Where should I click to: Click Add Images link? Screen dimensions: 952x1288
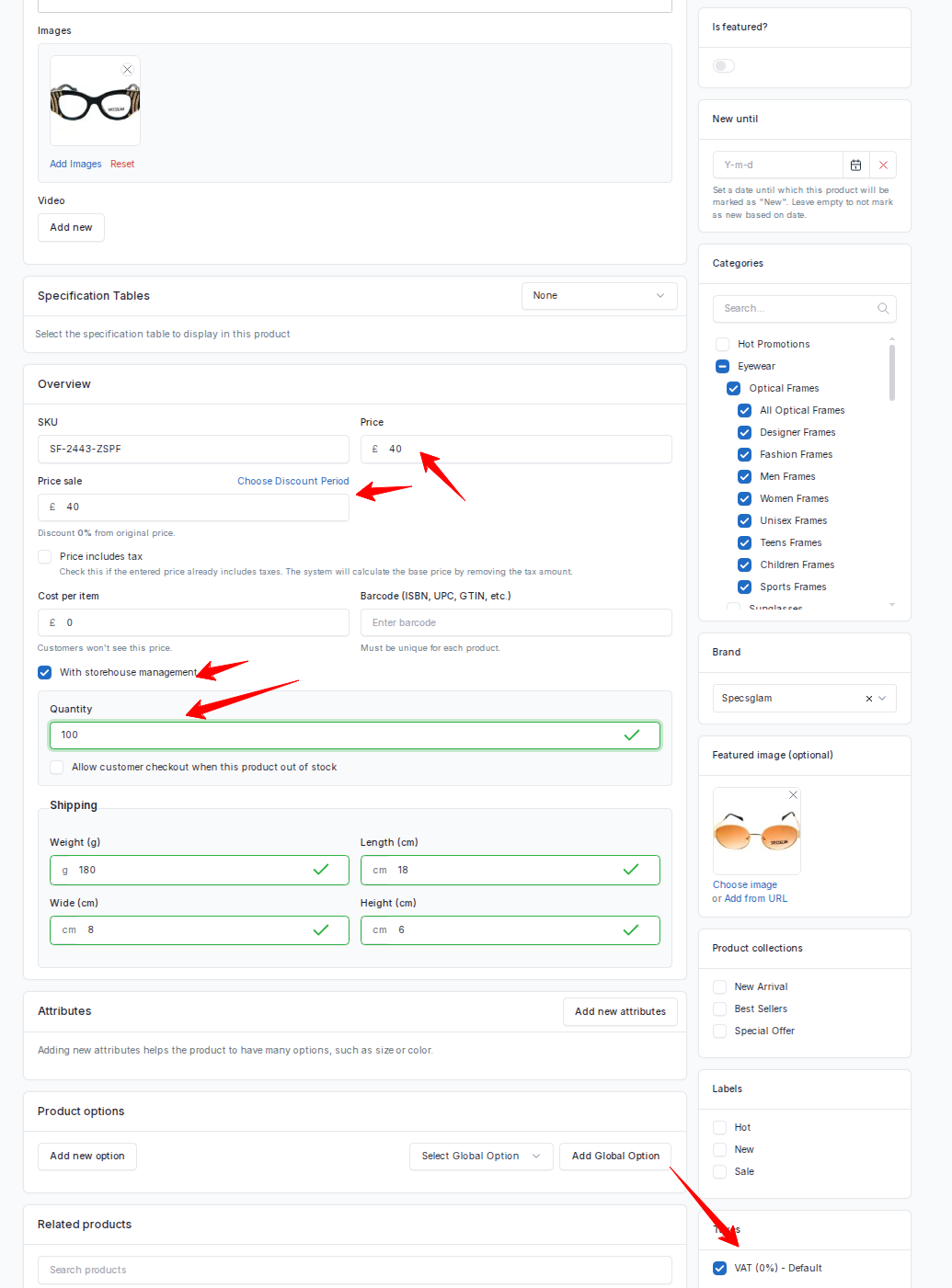[75, 164]
